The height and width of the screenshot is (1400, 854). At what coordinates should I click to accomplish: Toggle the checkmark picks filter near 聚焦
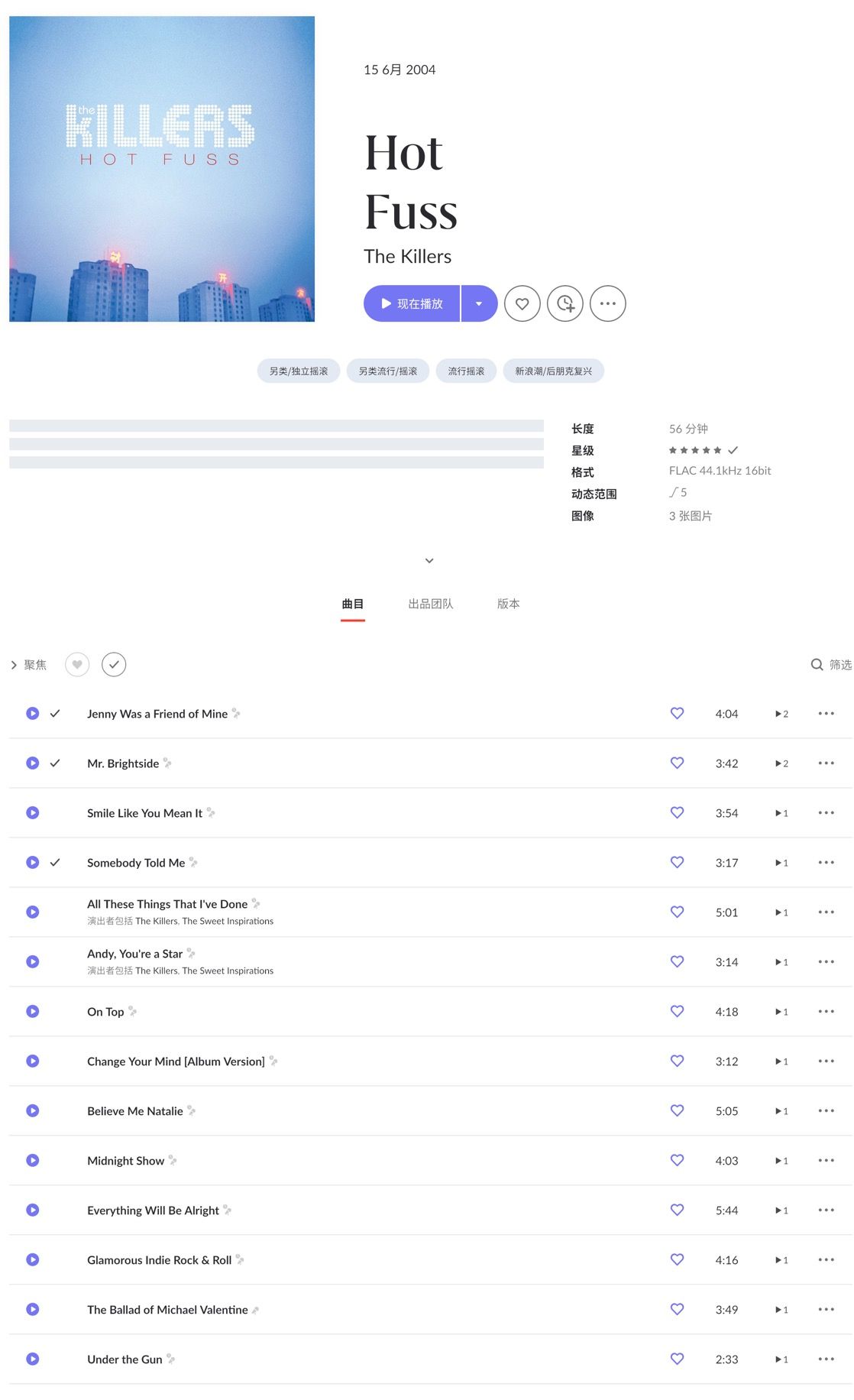pyautogui.click(x=114, y=664)
